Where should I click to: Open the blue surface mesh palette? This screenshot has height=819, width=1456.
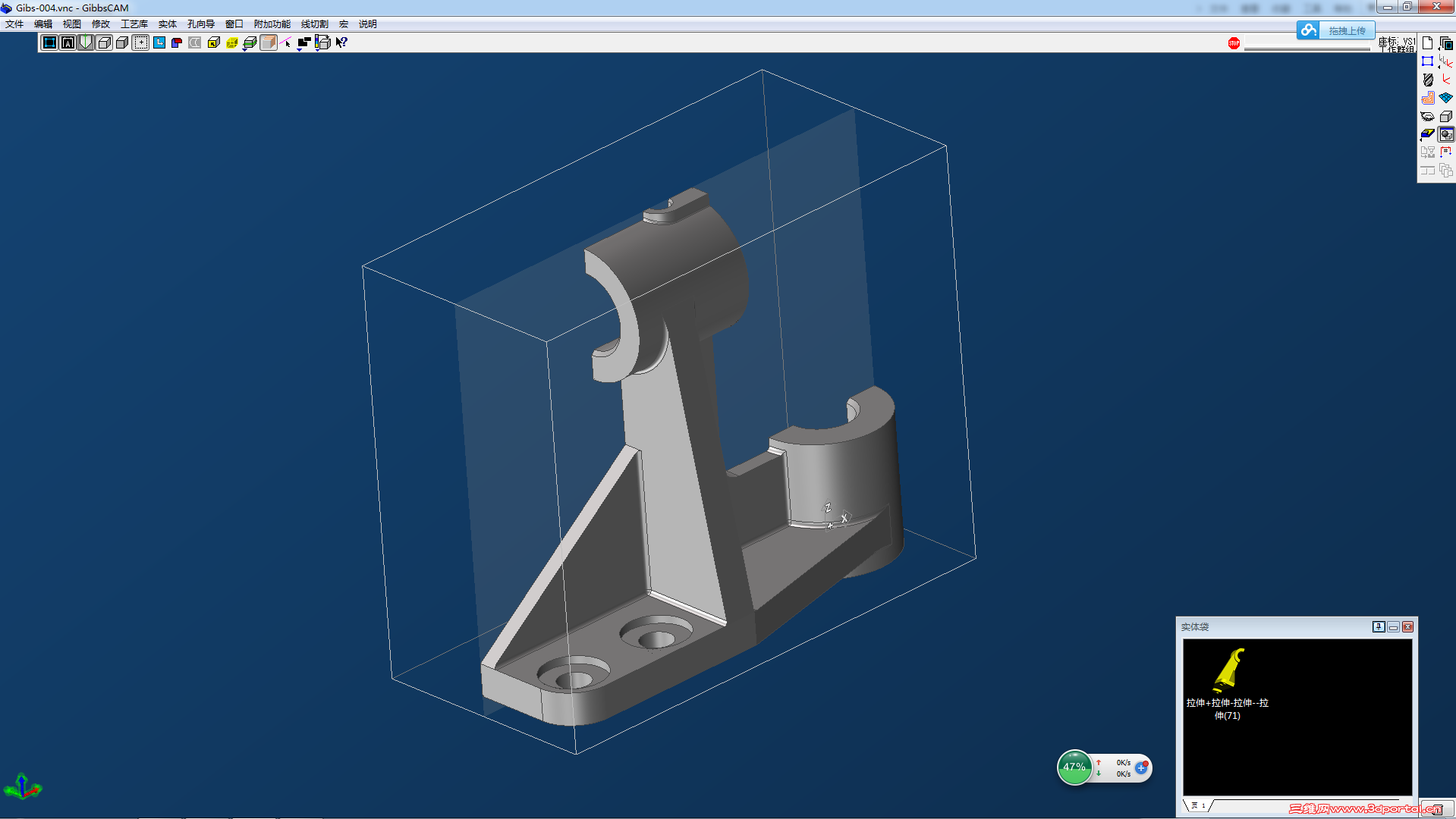tap(1446, 98)
